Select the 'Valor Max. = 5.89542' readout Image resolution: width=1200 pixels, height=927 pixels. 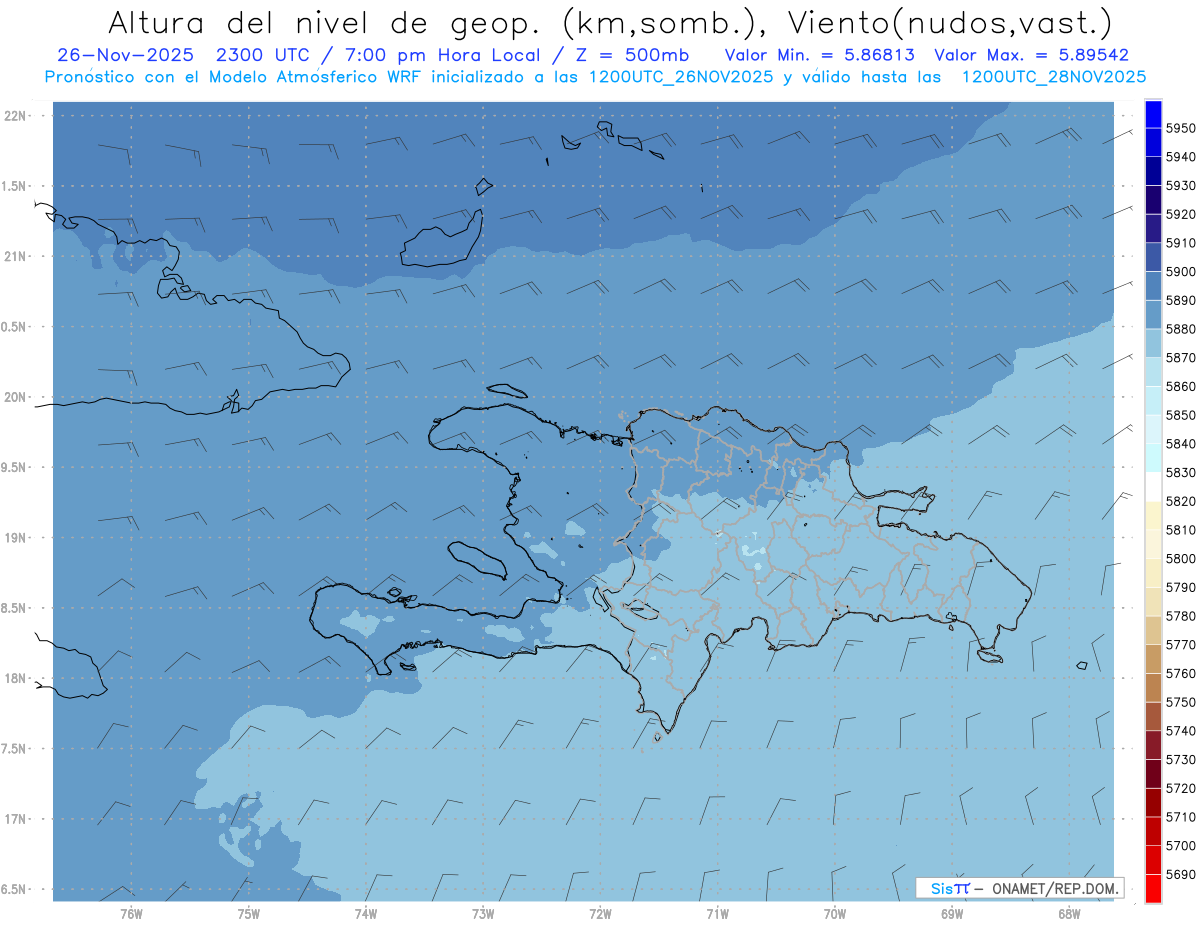1031,55
